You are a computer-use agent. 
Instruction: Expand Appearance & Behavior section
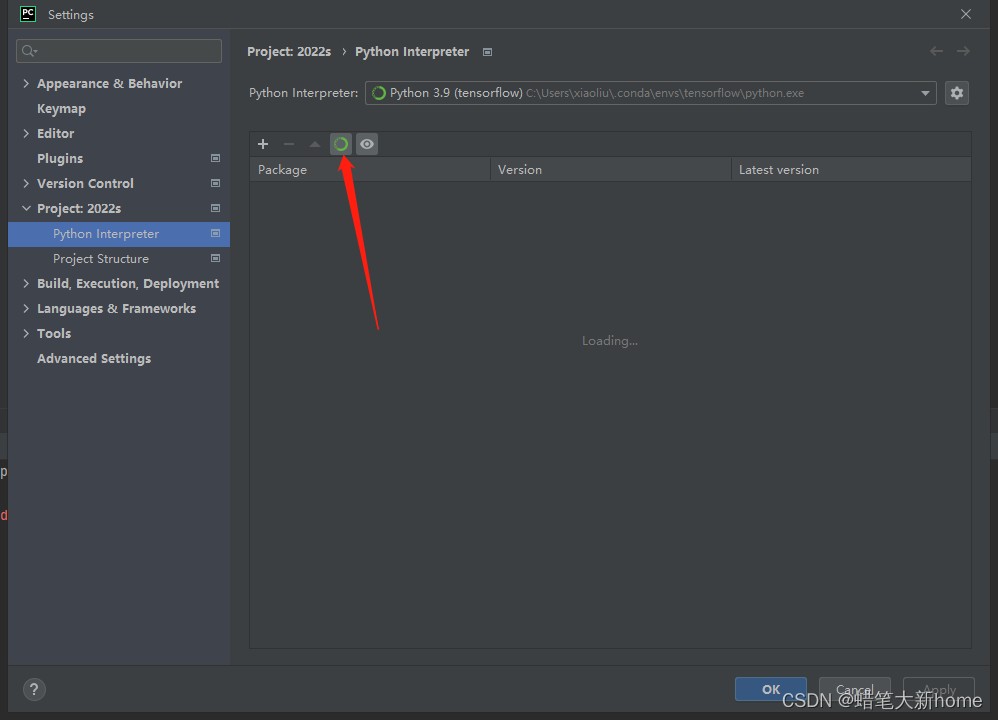(x=26, y=83)
